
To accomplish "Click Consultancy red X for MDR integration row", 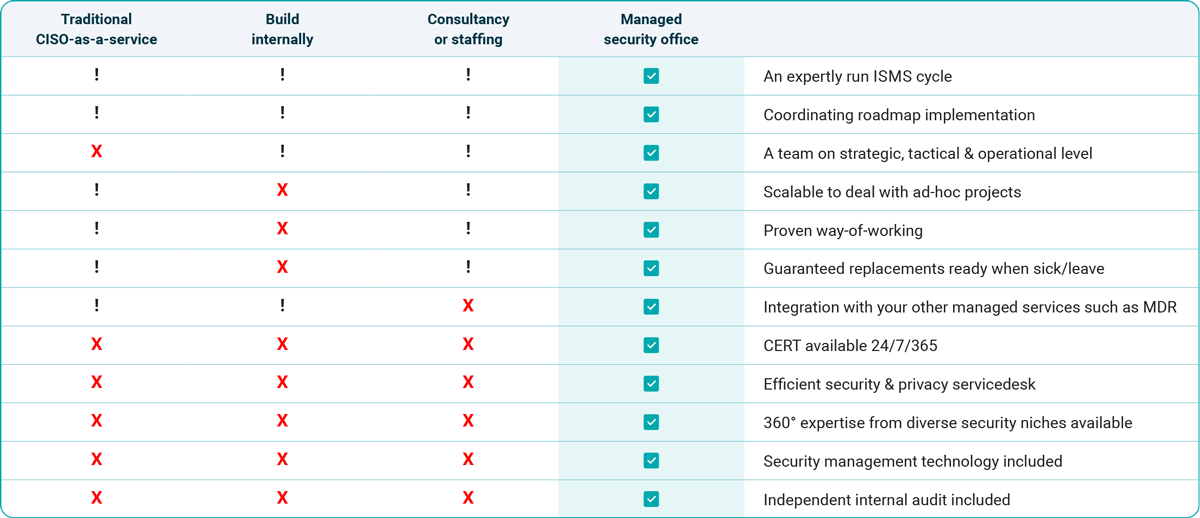I will pyautogui.click(x=468, y=307).
